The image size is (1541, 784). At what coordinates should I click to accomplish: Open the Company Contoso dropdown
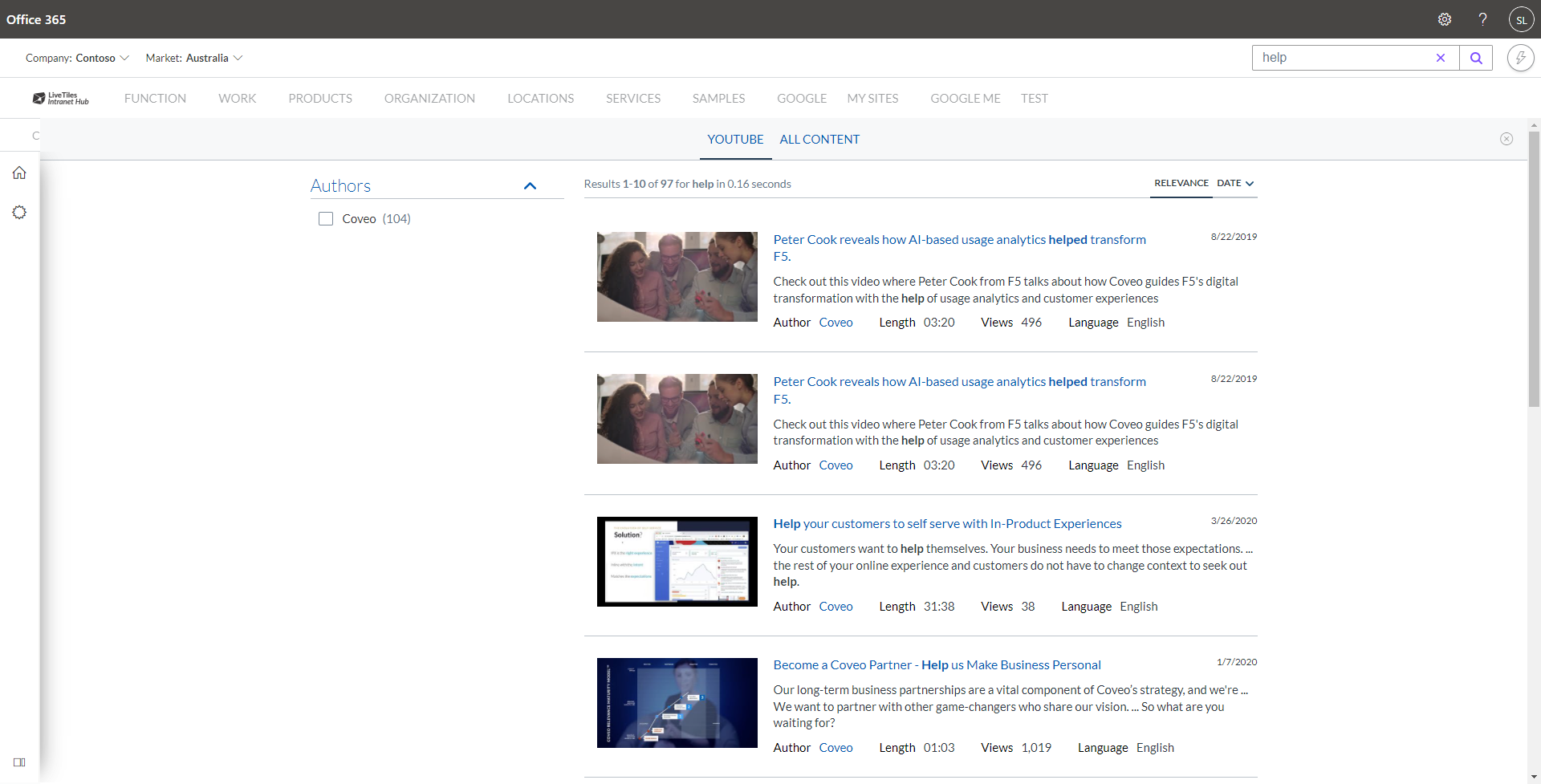[x=77, y=58]
